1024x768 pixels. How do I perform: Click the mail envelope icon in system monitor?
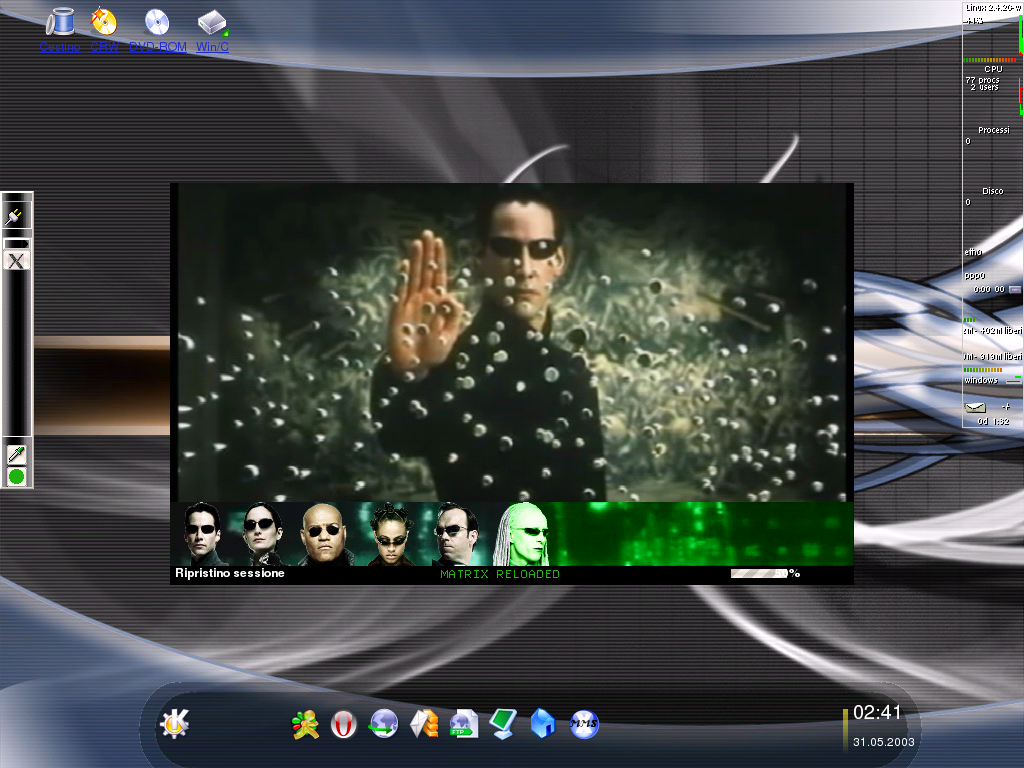(975, 408)
